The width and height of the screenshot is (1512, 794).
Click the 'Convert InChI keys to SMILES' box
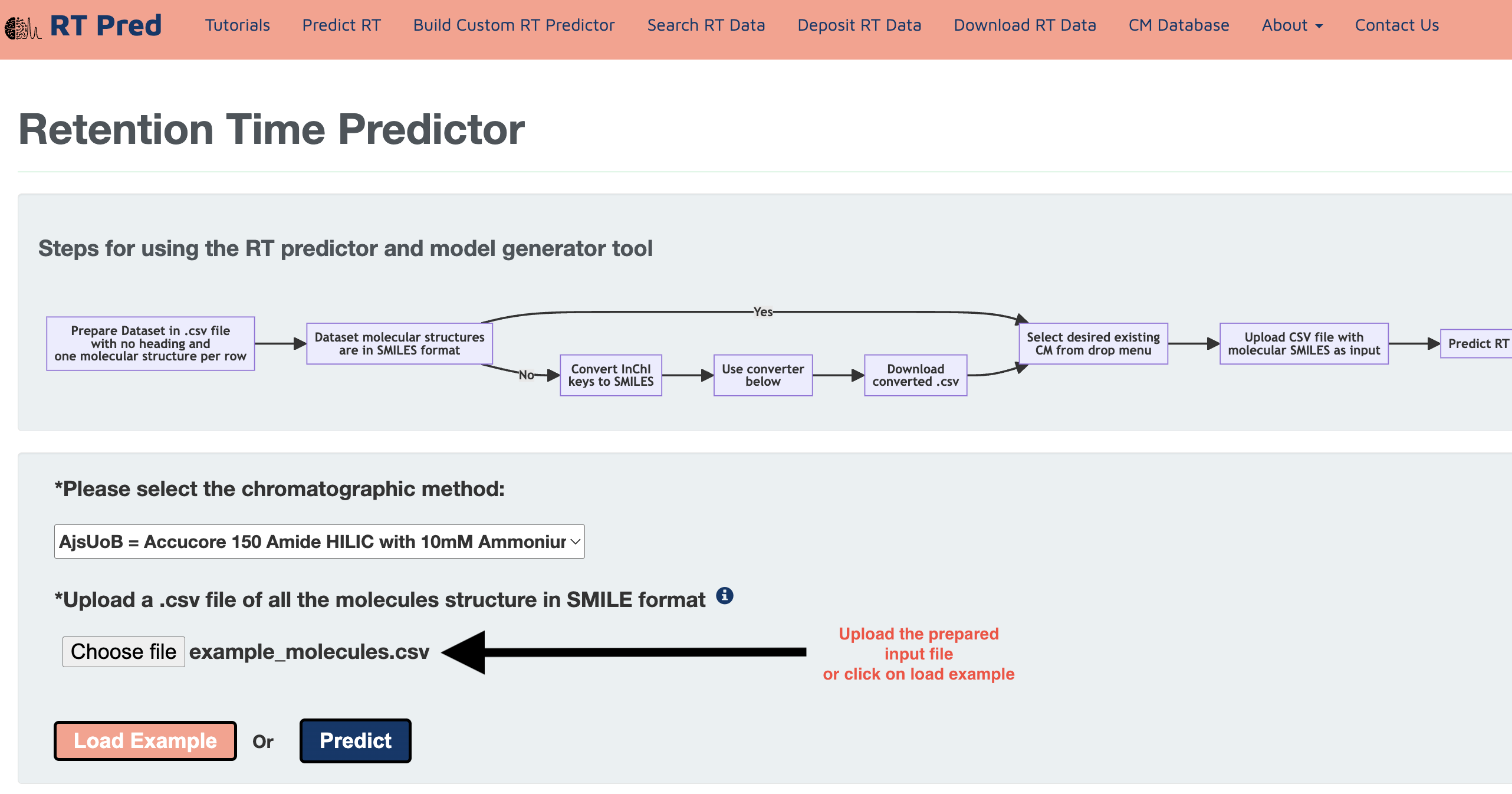coord(611,375)
